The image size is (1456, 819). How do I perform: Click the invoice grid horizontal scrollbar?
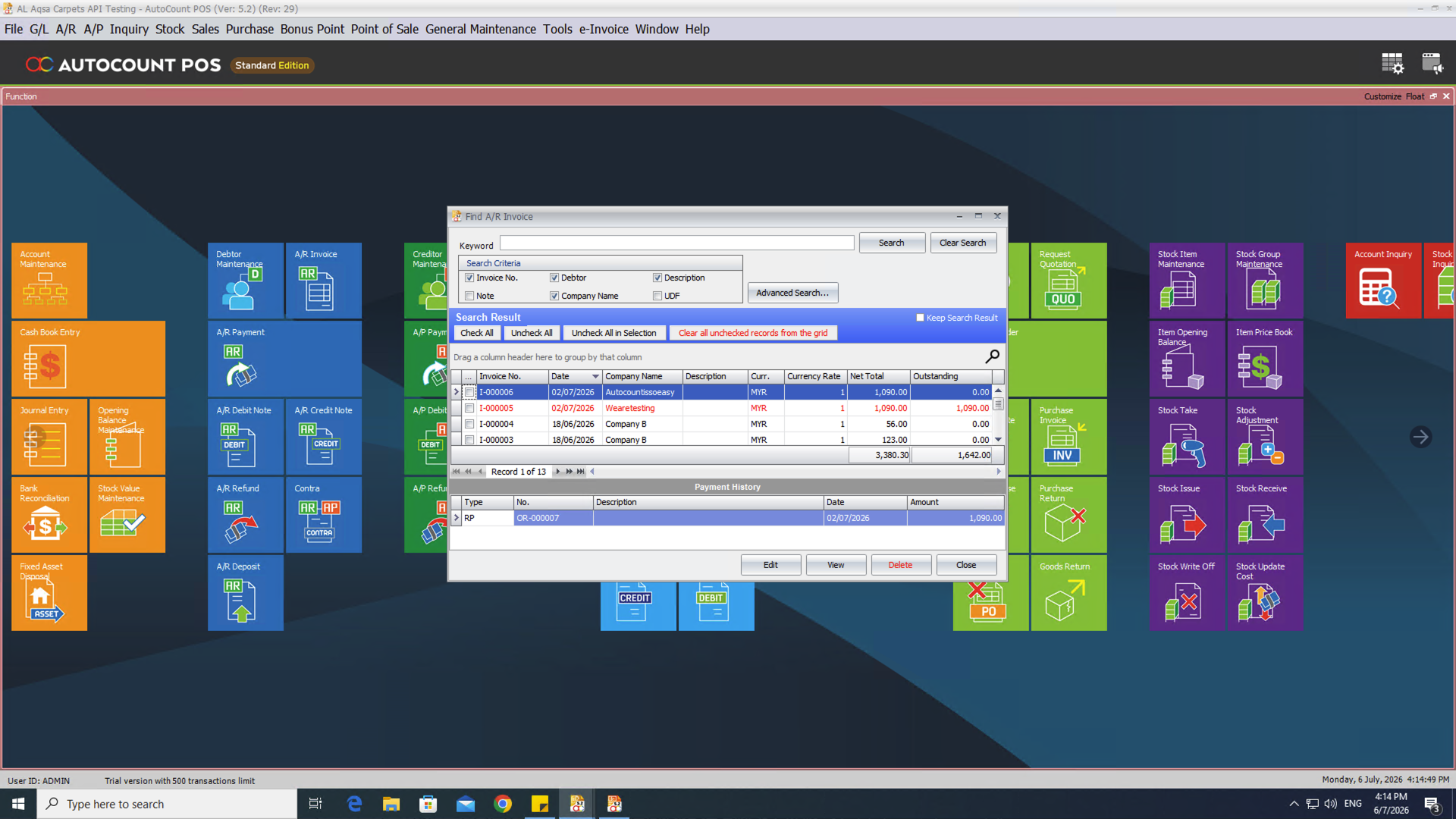tap(795, 472)
